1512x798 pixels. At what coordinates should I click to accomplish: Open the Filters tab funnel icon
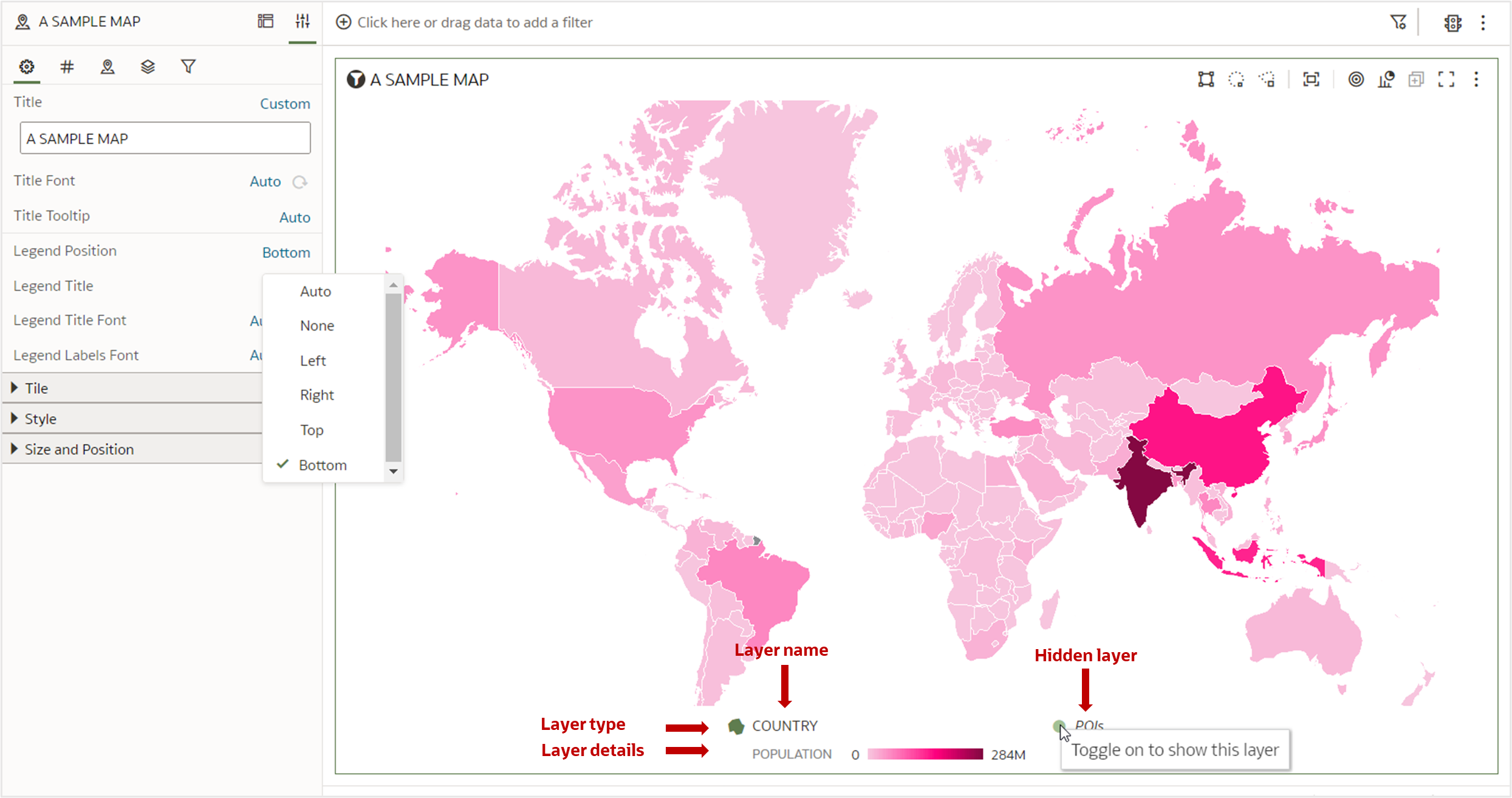(x=188, y=67)
